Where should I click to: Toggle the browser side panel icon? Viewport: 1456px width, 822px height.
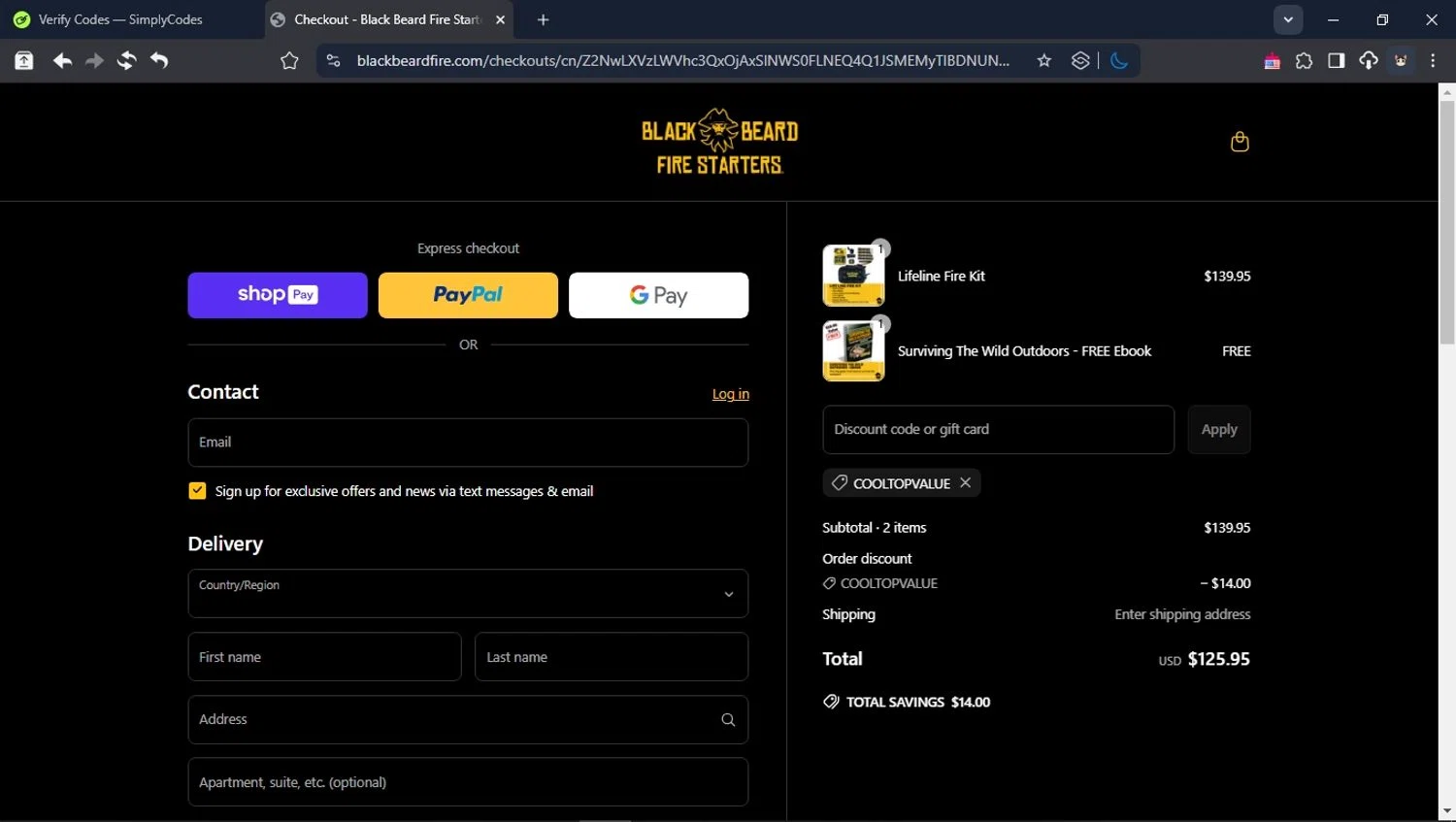(1337, 60)
